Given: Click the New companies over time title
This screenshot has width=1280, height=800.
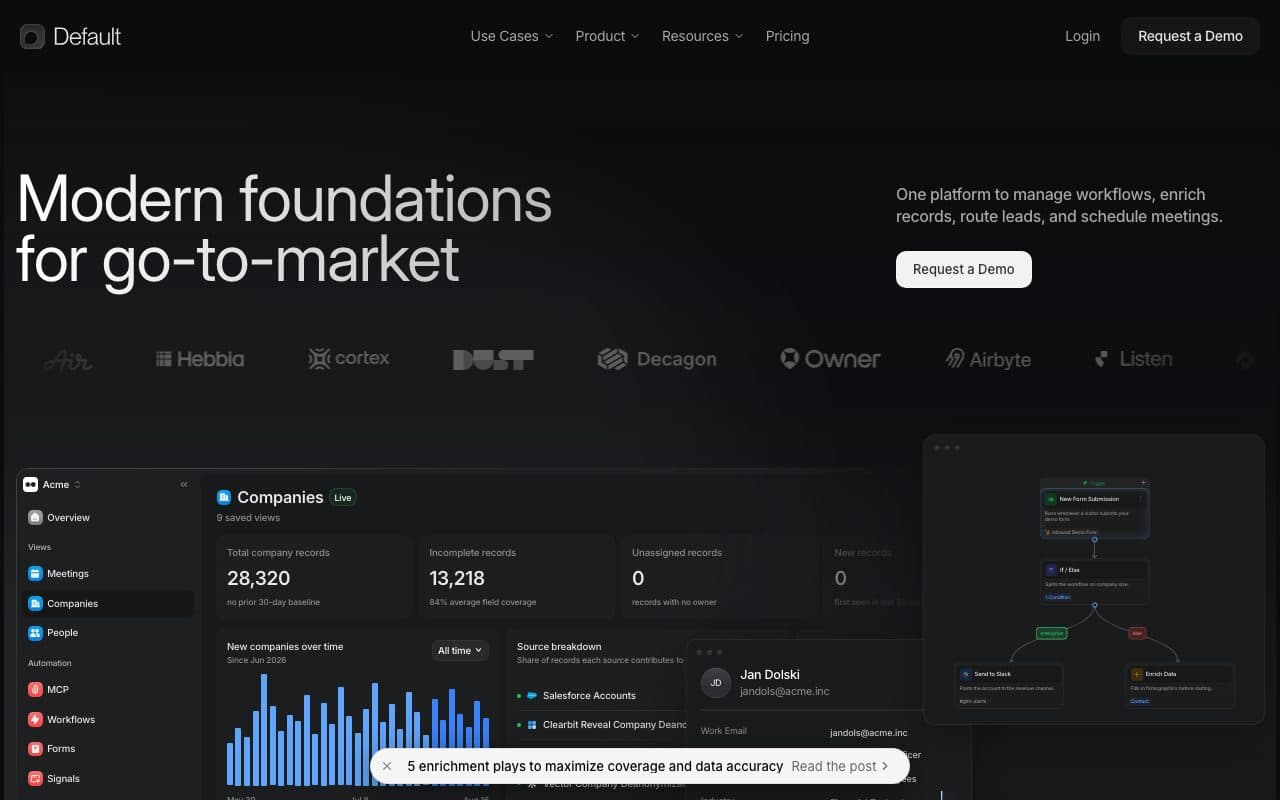Looking at the screenshot, I should pyautogui.click(x=285, y=647).
